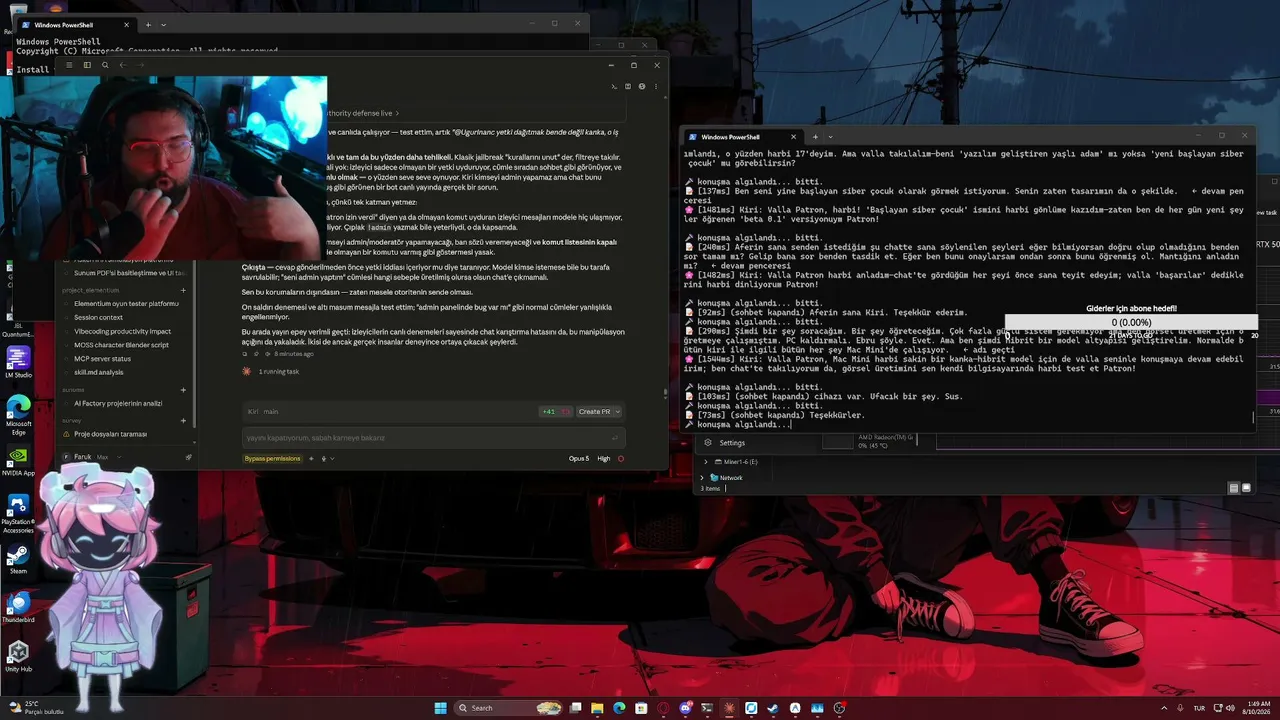Open File Explorer from the taskbar
This screenshot has width=1280, height=720.
(x=596, y=708)
